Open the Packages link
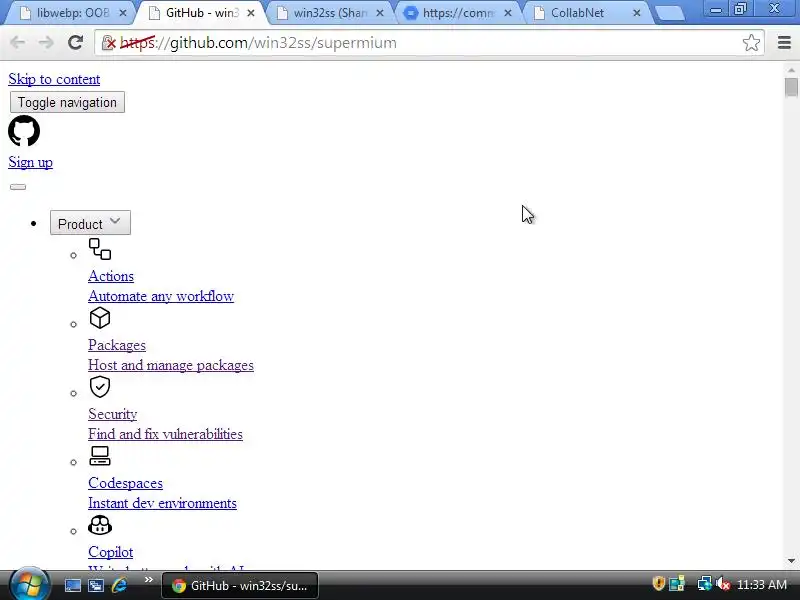Screen dimensions: 800x600 pyautogui.click(x=117, y=345)
